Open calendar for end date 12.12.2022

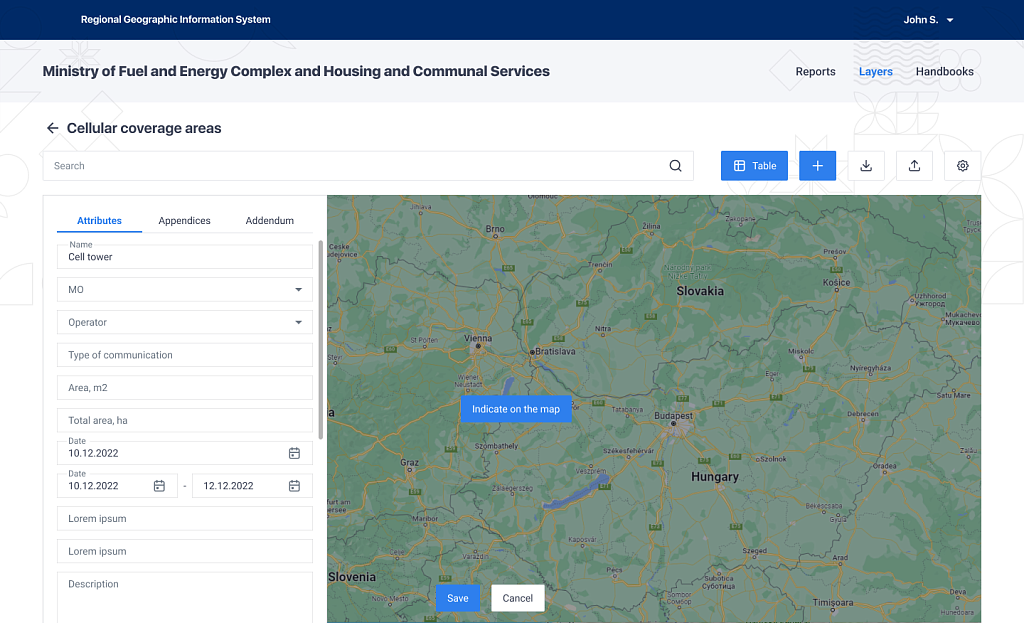pyautogui.click(x=295, y=486)
